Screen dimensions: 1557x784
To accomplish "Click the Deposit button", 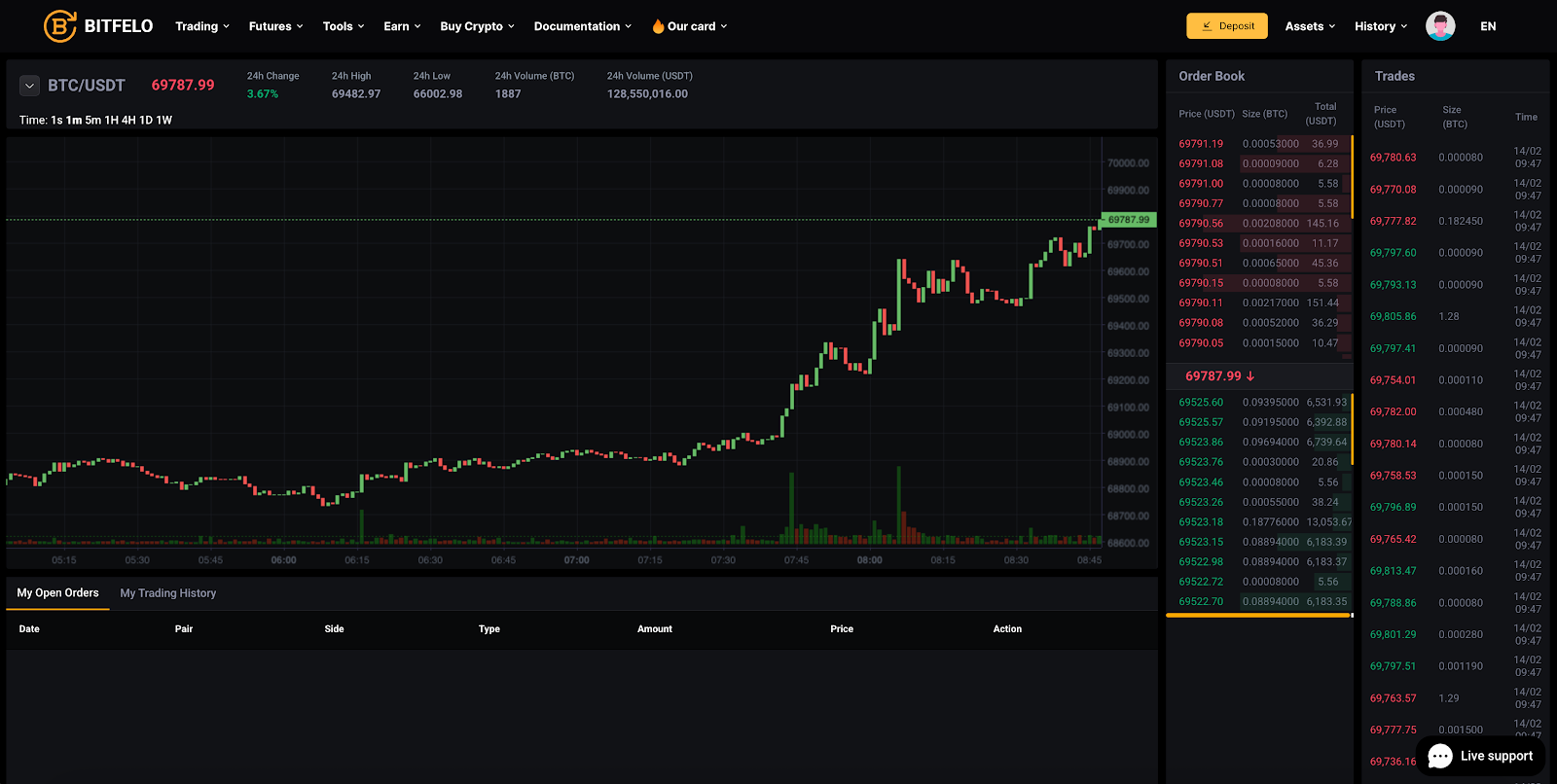I will point(1226,26).
